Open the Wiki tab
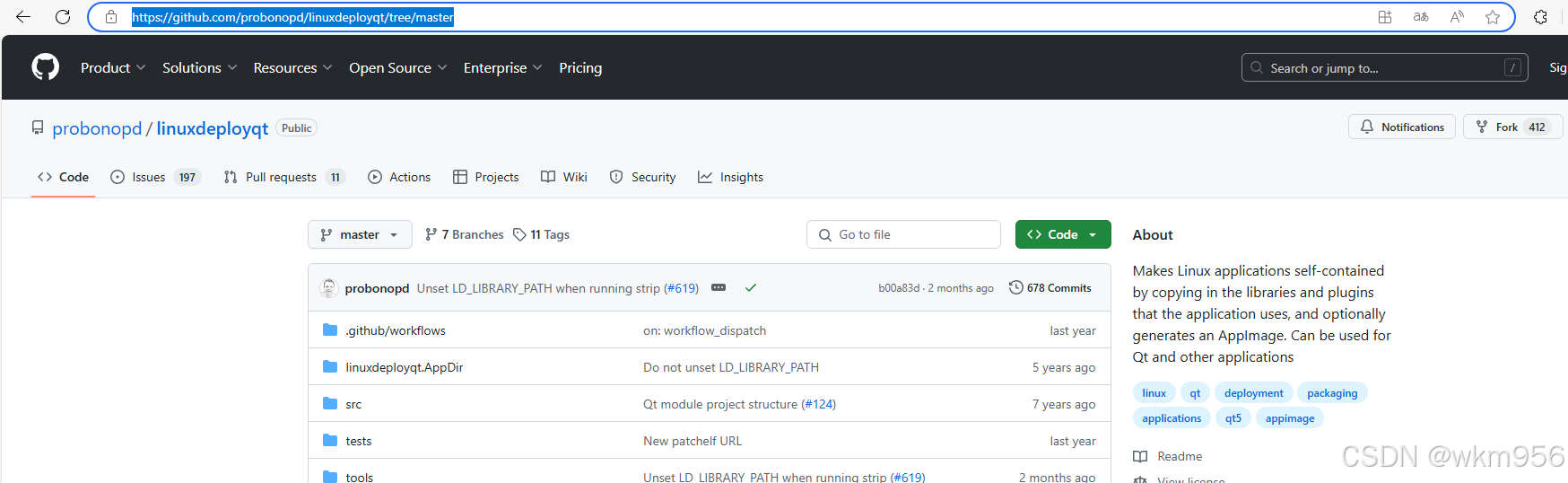The image size is (1568, 483). (x=564, y=177)
